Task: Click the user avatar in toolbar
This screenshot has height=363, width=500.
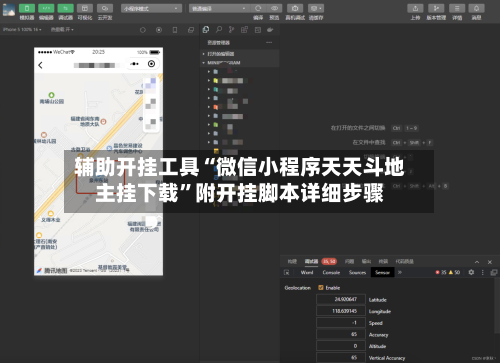Action: pos(9,10)
